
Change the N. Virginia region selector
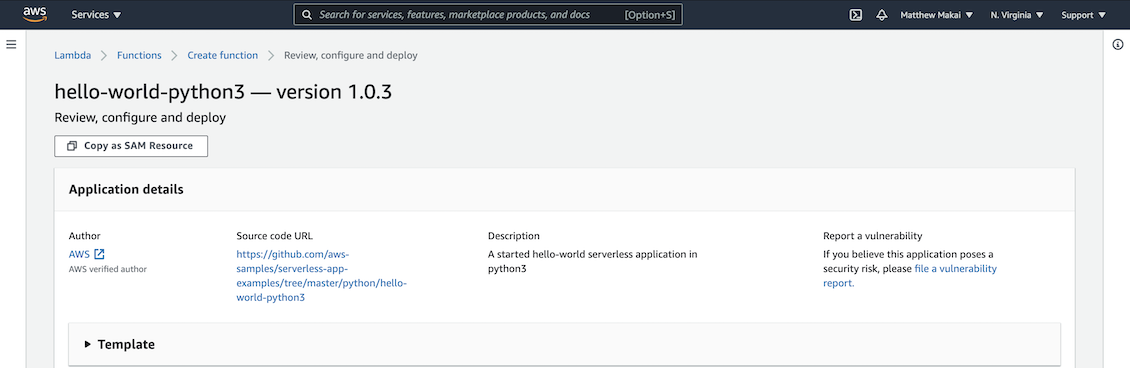[x=1017, y=14]
